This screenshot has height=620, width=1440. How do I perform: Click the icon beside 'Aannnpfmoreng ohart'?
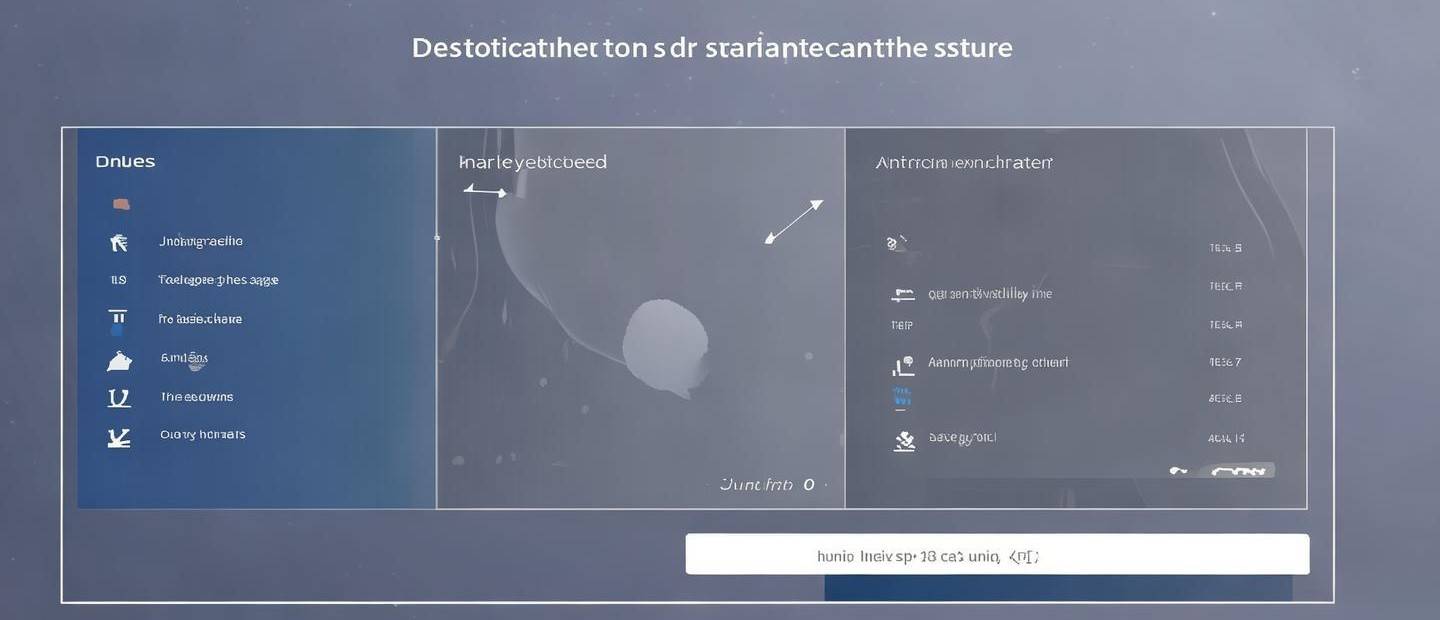pos(903,366)
